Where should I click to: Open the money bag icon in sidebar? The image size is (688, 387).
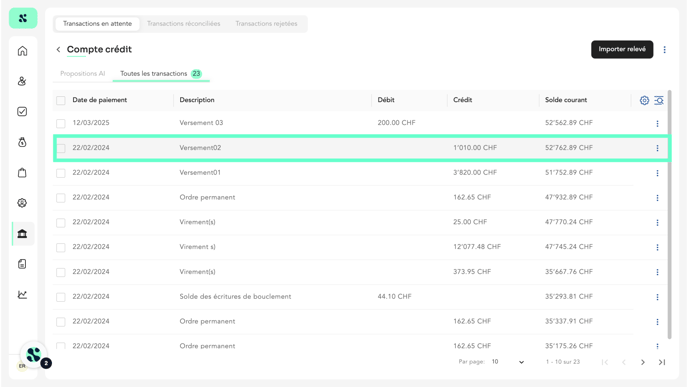point(22,142)
